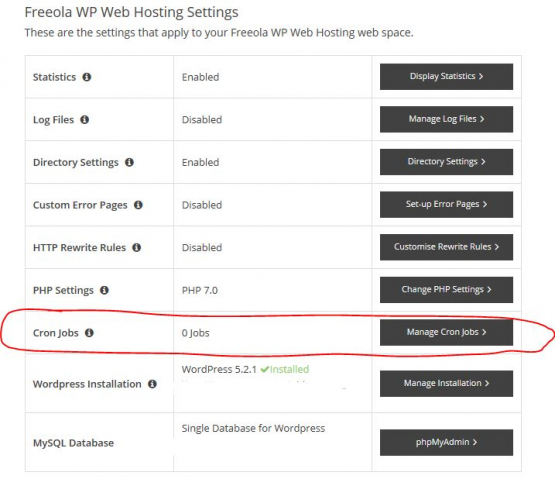Open the Display Statistics button

[x=446, y=76]
